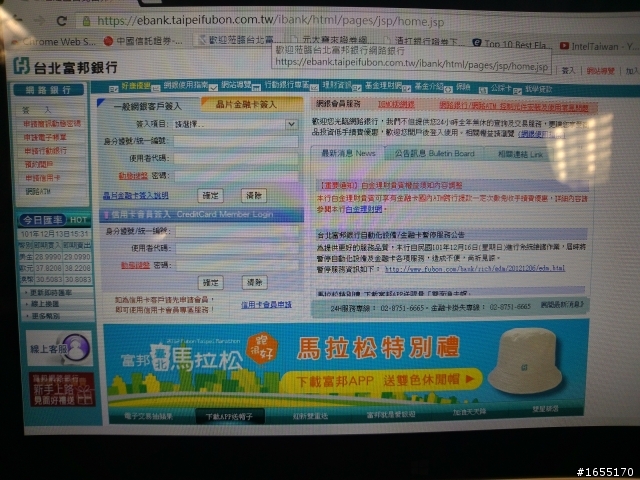Open the 白金理財網 link in news
Screen dimensions: 640x480
pyautogui.click(x=364, y=209)
